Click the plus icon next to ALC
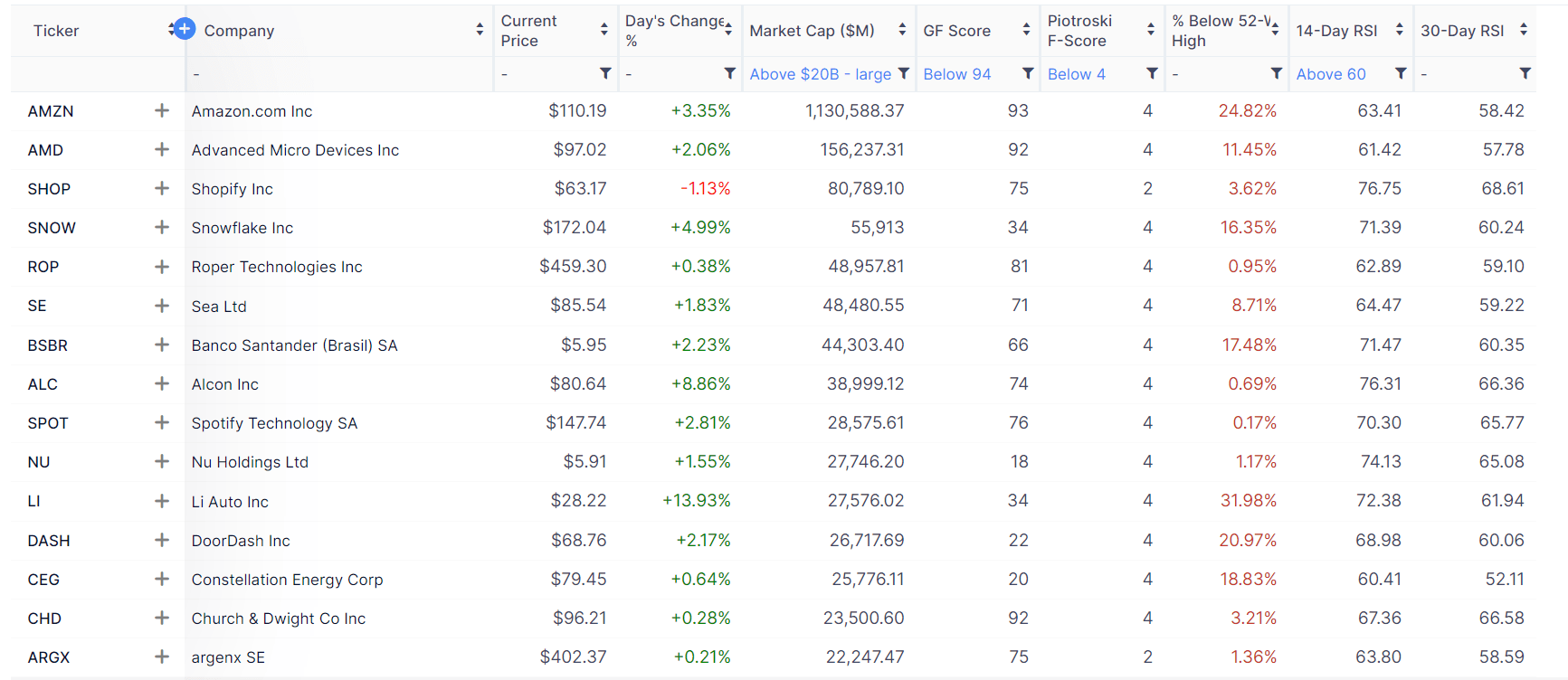The width and height of the screenshot is (1568, 680). 162,383
